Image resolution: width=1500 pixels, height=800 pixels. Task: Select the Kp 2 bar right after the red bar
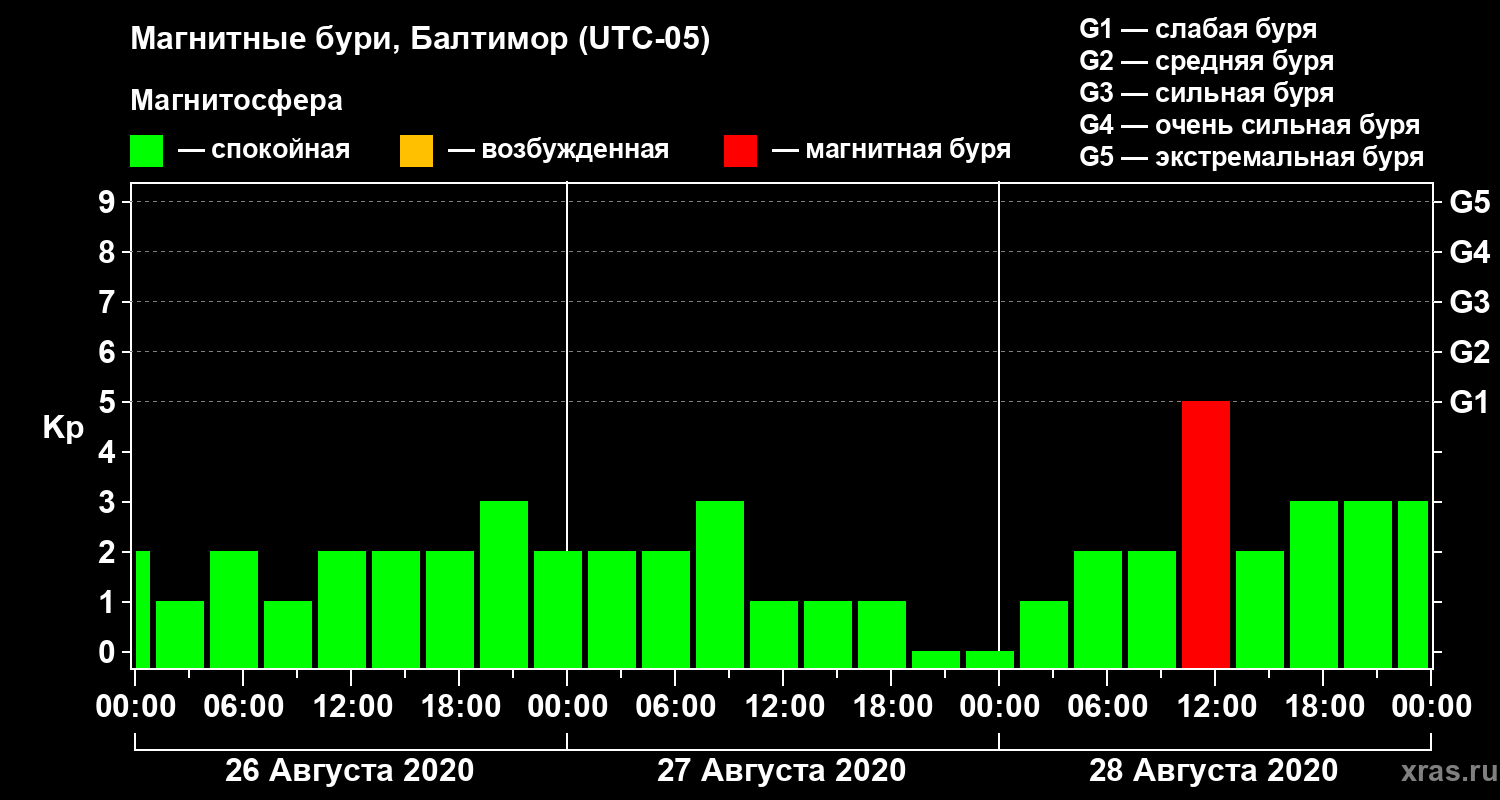1260,610
